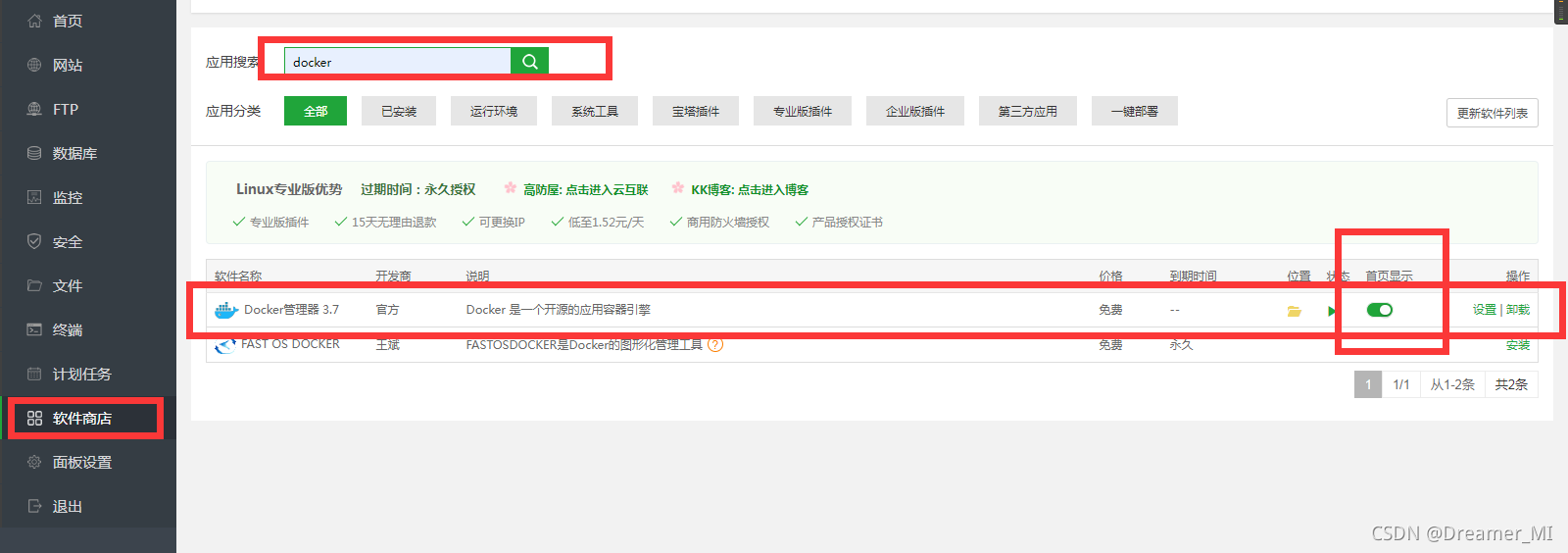Select the 第三方应用 category tab
This screenshot has height=553, width=1568.
(x=1028, y=111)
